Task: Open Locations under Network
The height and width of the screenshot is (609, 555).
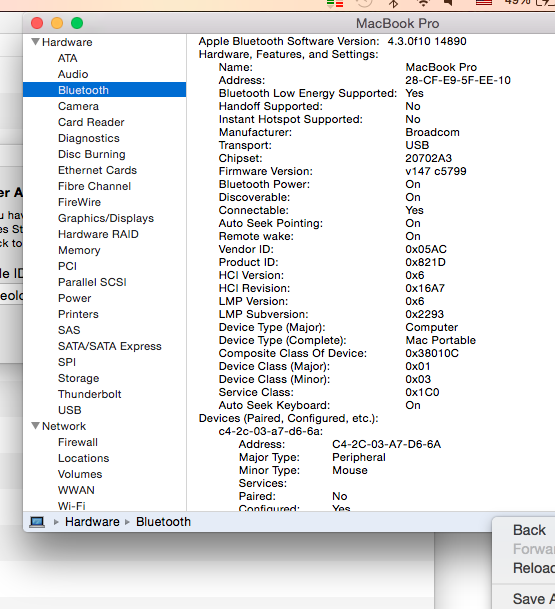Action: [84, 458]
